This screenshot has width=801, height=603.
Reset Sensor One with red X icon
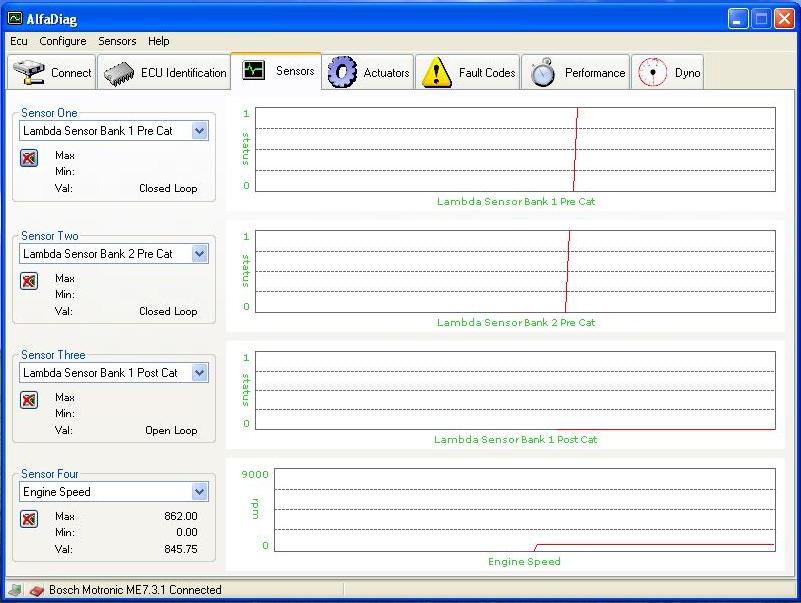29,158
